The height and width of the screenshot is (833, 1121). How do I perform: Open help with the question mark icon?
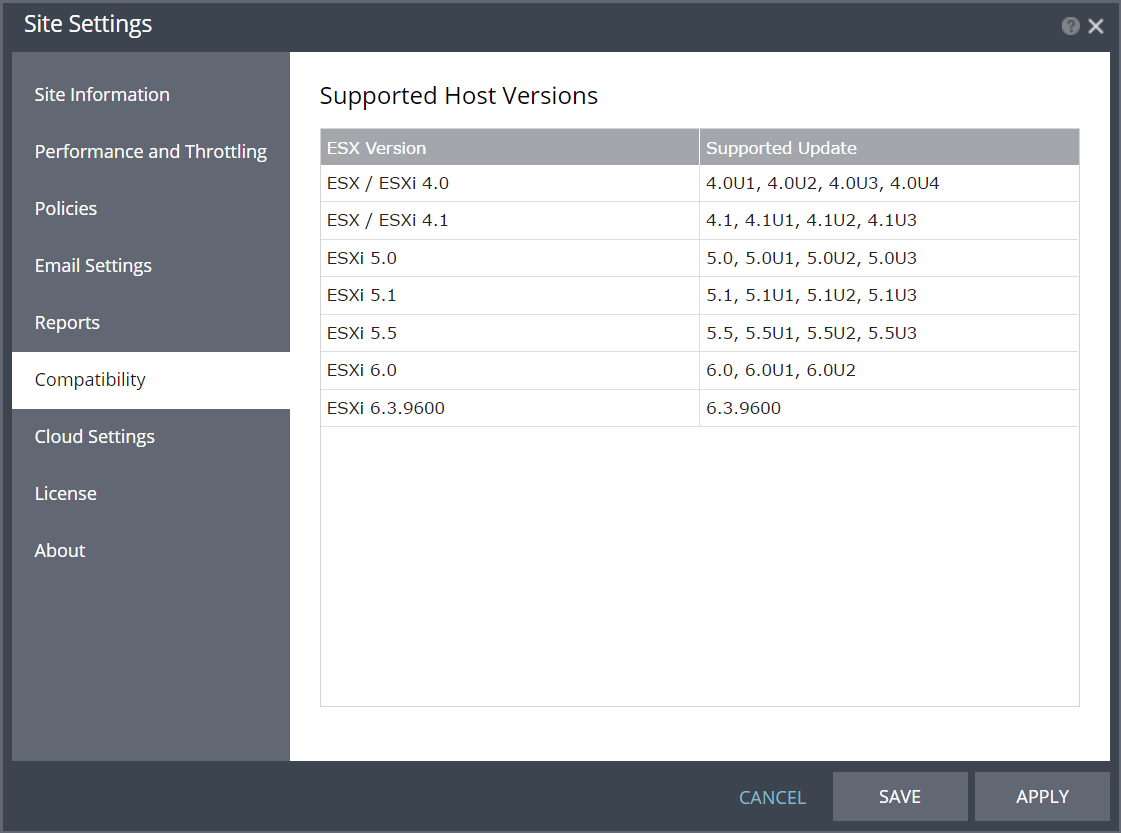click(1070, 26)
